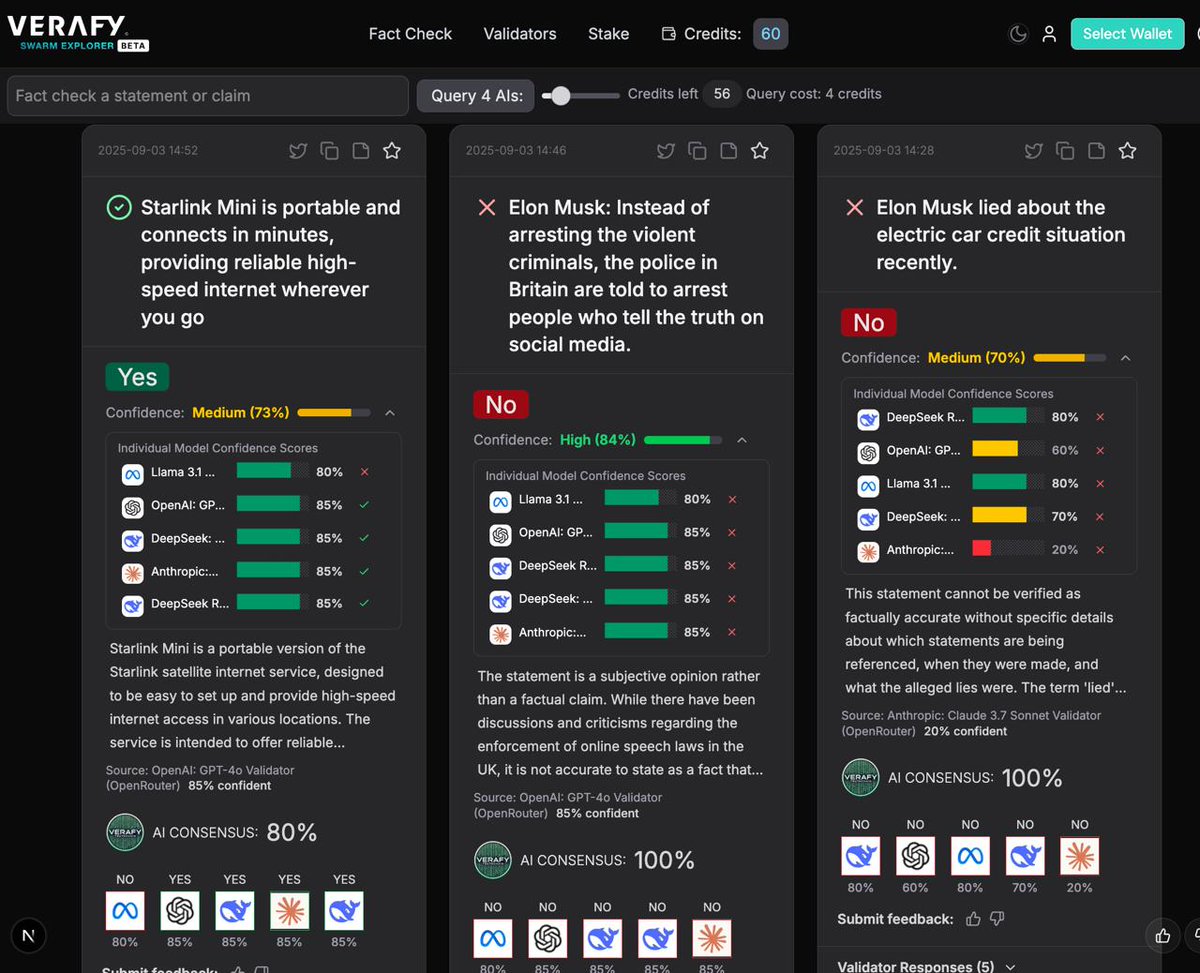This screenshot has height=973, width=1200.
Task: Click green check icon beside Starlink statement
Action: [119, 207]
